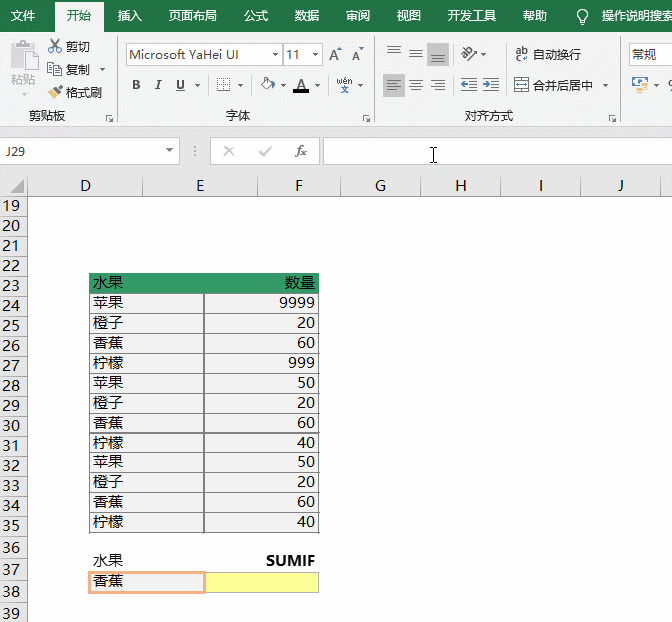Click the text Orientation icon
This screenshot has height=622, width=672.
click(x=469, y=54)
